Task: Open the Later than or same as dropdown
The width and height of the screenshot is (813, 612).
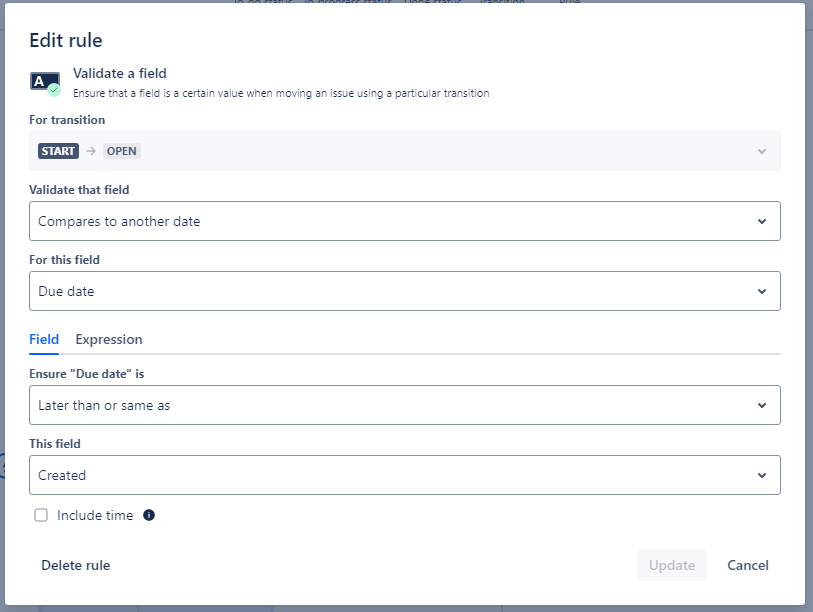Action: click(x=404, y=405)
